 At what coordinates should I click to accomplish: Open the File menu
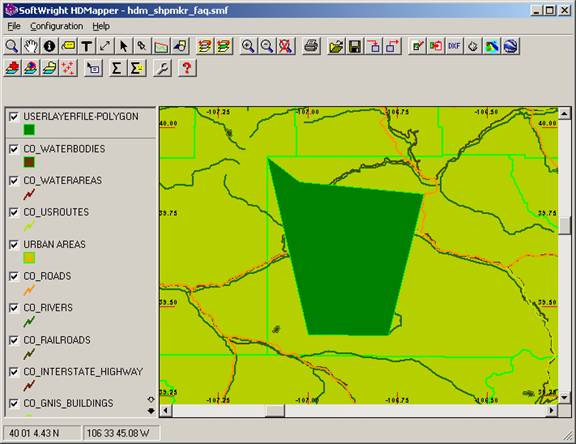point(14,26)
